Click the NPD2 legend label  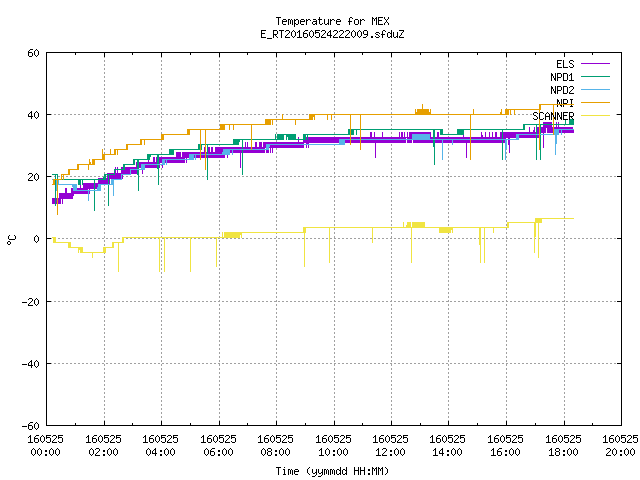coord(562,90)
